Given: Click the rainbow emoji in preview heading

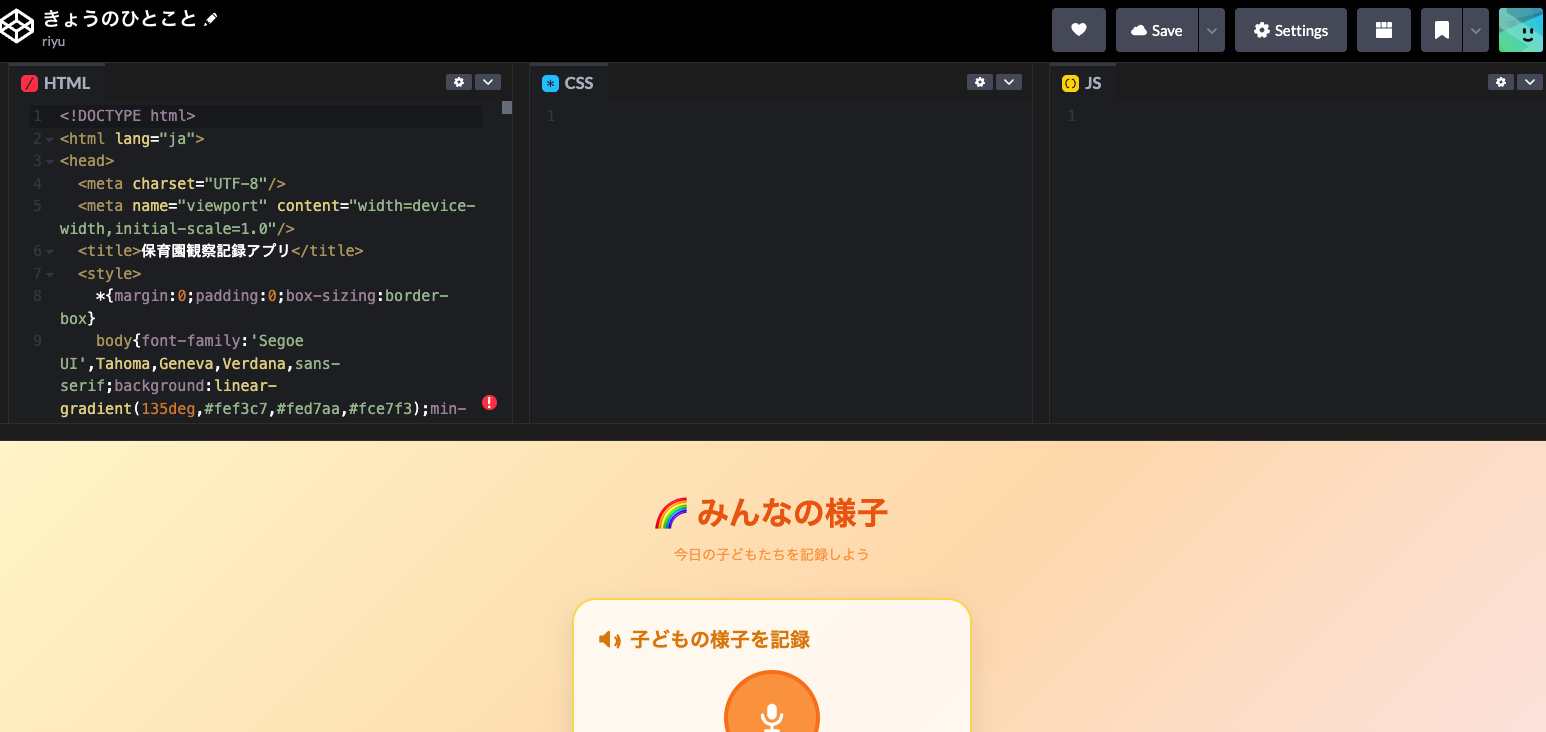Looking at the screenshot, I should pos(671,514).
